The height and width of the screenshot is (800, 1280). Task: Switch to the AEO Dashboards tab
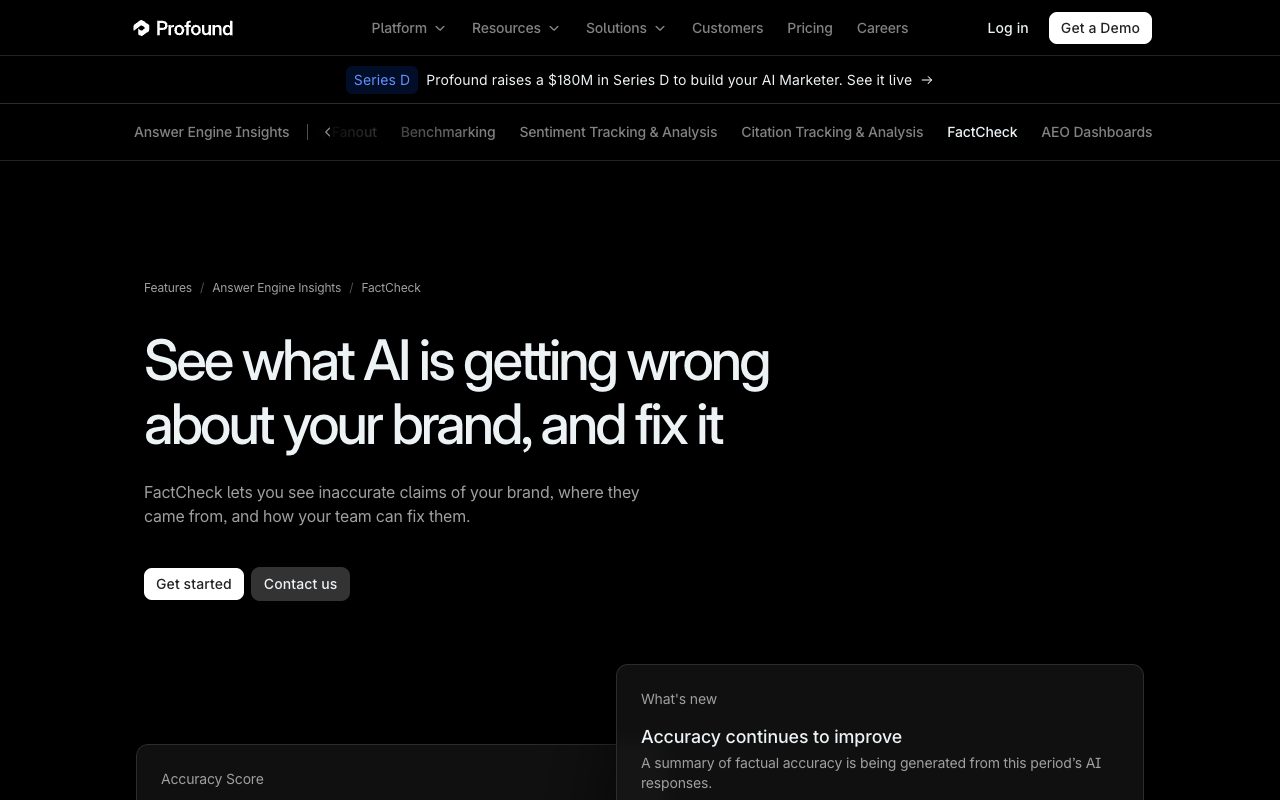click(x=1096, y=132)
